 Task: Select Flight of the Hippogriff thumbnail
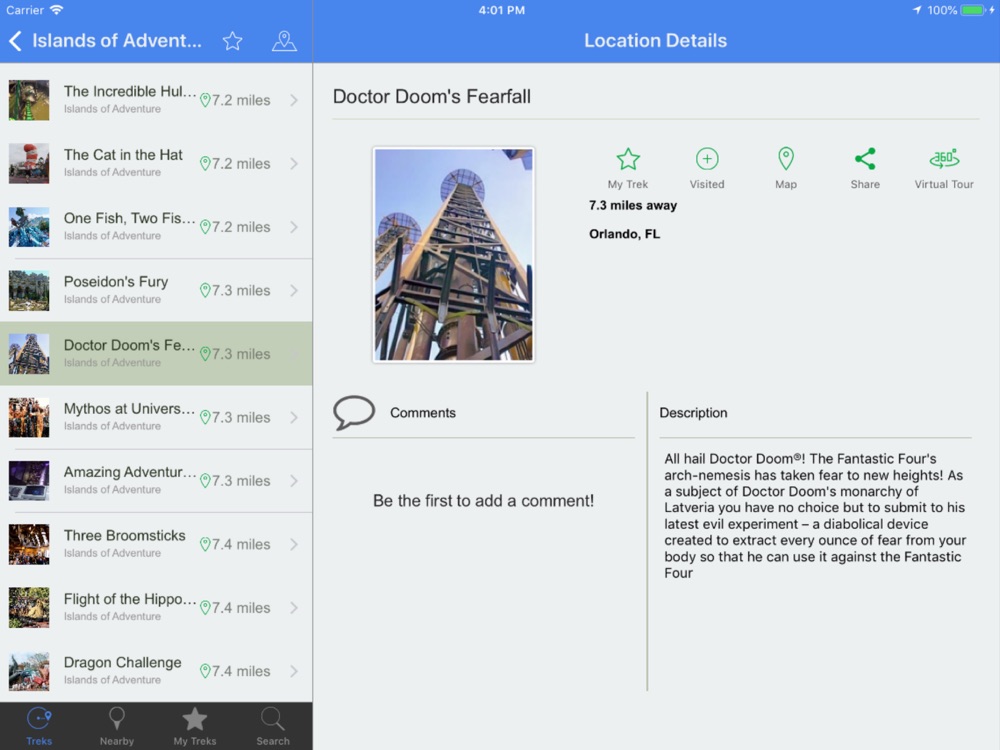(x=29, y=608)
